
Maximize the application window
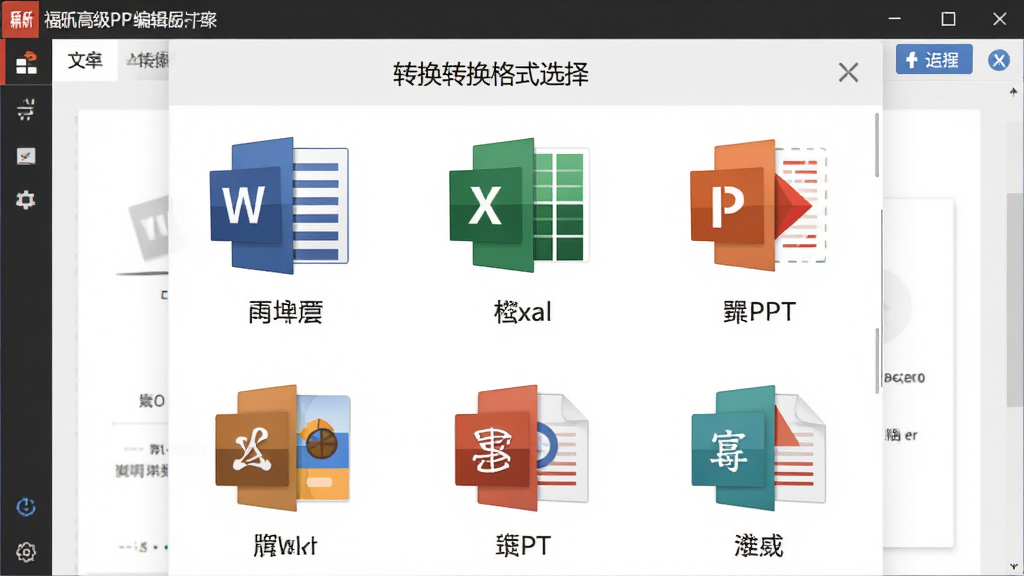[x=948, y=19]
